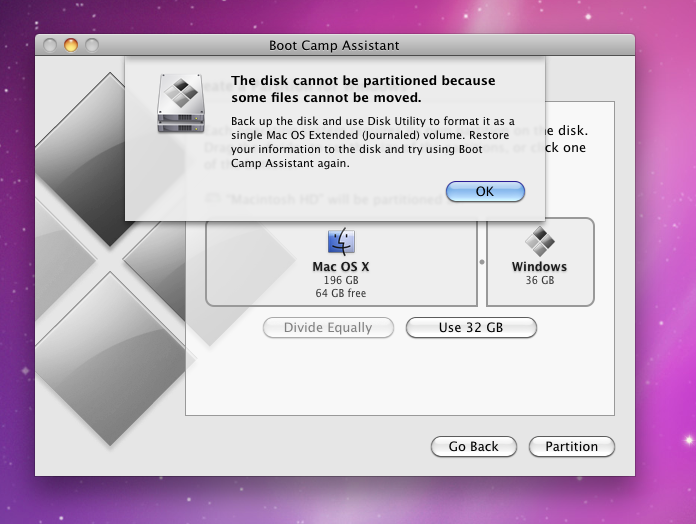The height and width of the screenshot is (524, 696).
Task: Click the Boot Camp disk icon in the dialog
Action: (x=181, y=103)
